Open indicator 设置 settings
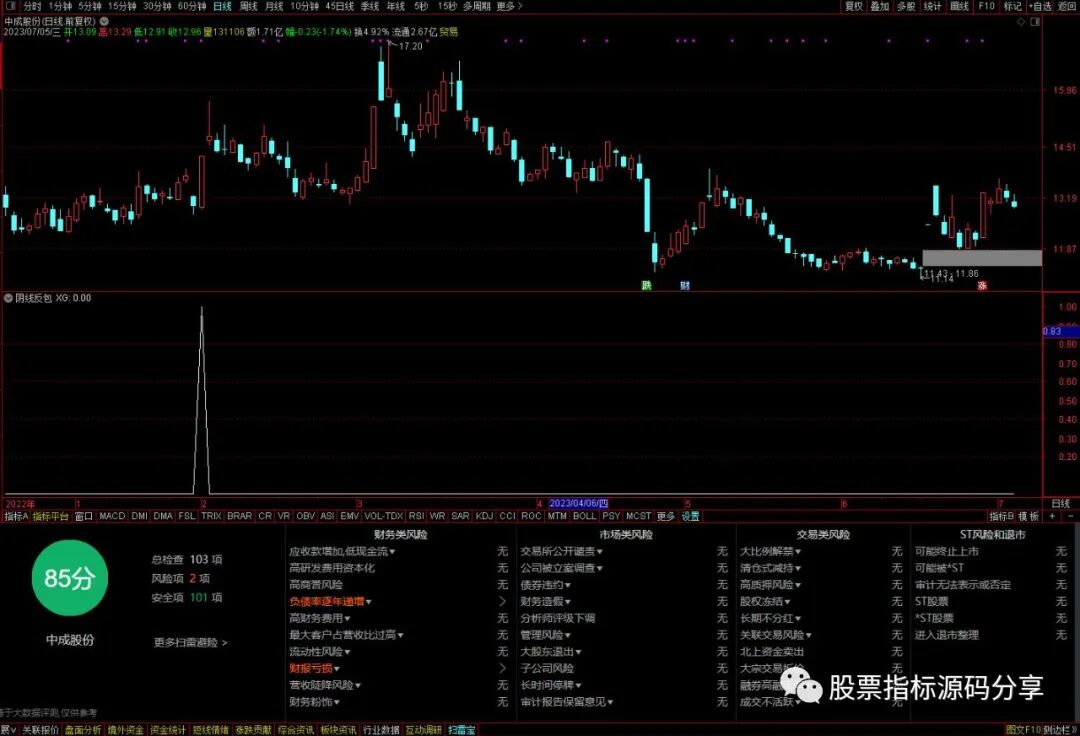This screenshot has width=1080, height=736. tap(690, 516)
